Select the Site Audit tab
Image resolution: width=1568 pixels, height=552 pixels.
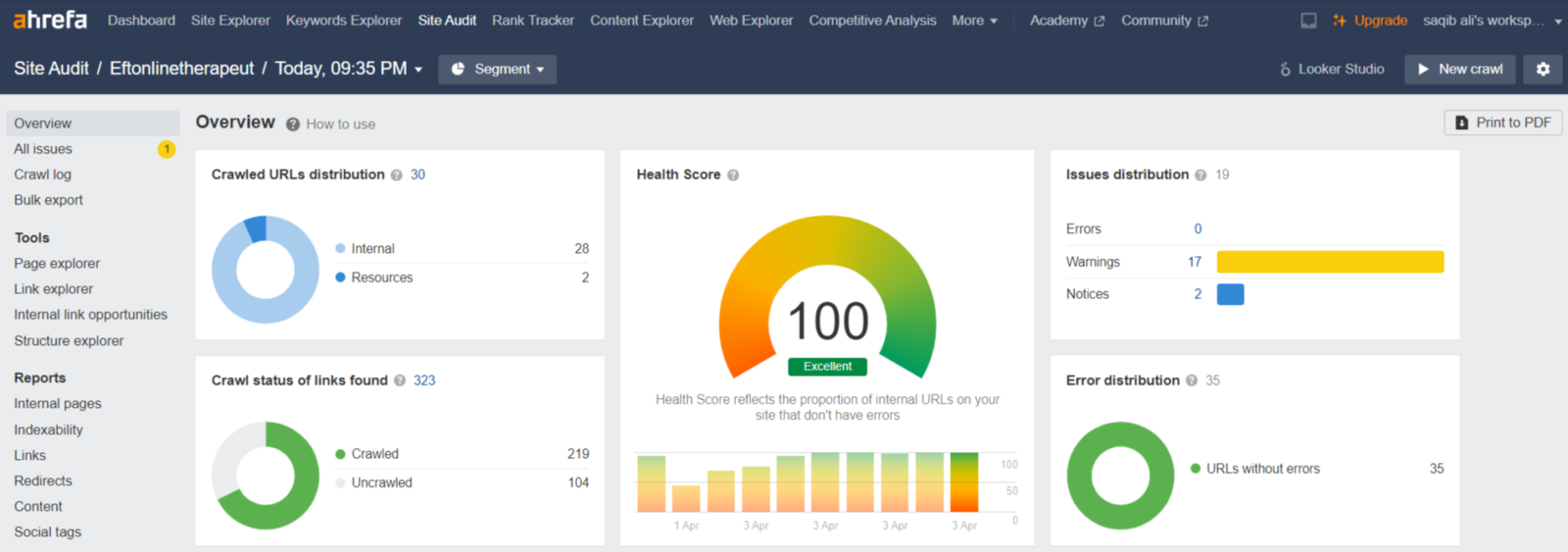point(447,21)
